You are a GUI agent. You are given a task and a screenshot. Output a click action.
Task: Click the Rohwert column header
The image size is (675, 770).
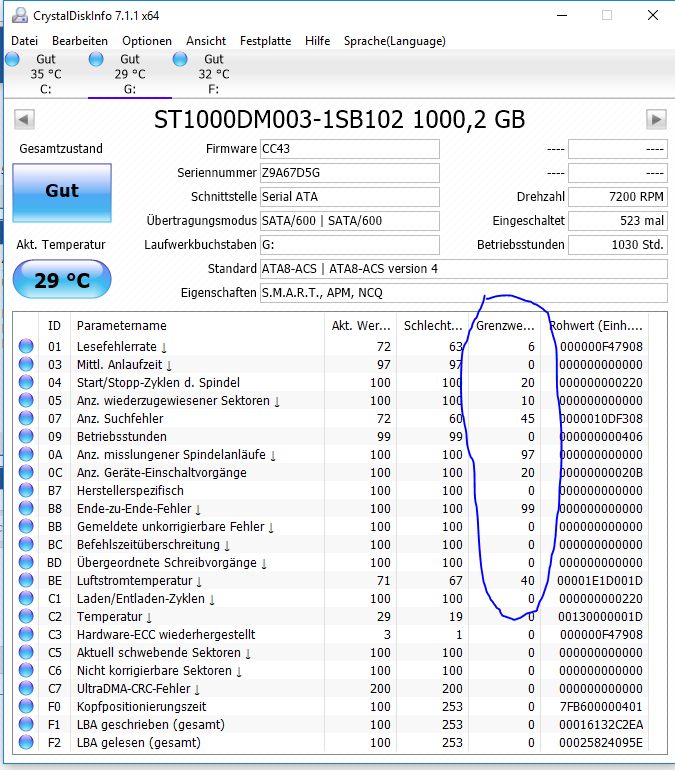click(595, 326)
